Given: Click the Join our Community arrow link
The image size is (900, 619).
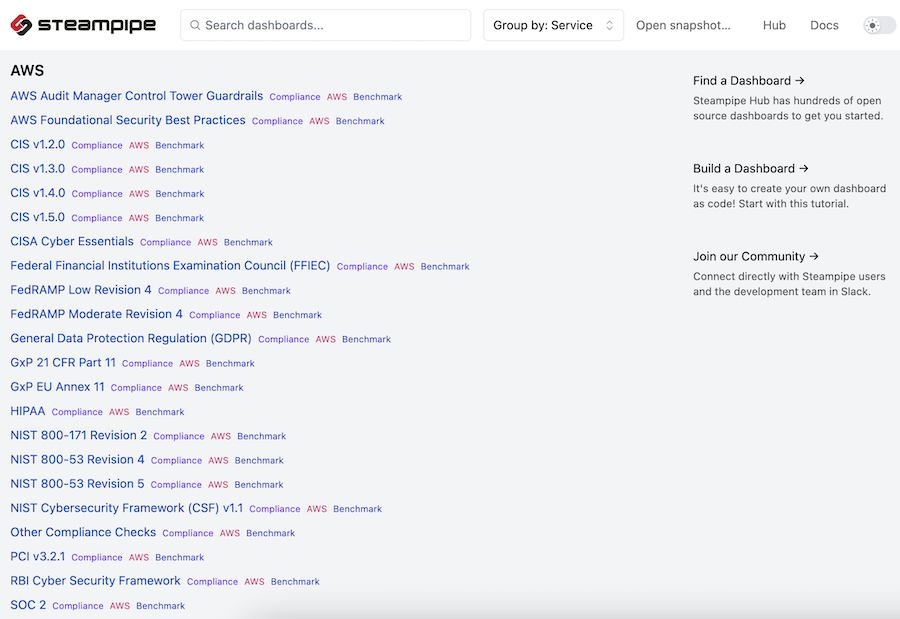Looking at the screenshot, I should [755, 256].
